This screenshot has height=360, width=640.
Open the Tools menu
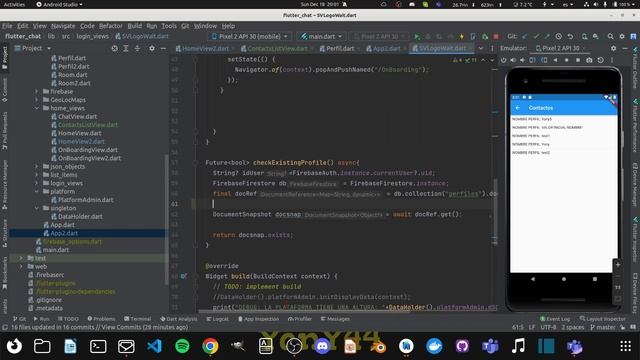[169, 26]
